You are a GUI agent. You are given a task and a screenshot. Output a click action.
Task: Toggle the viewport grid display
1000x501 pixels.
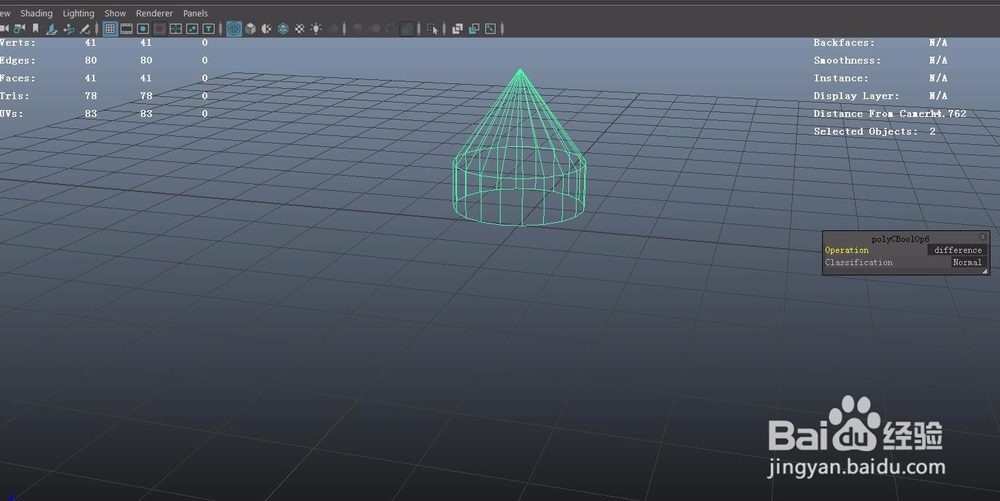point(110,29)
